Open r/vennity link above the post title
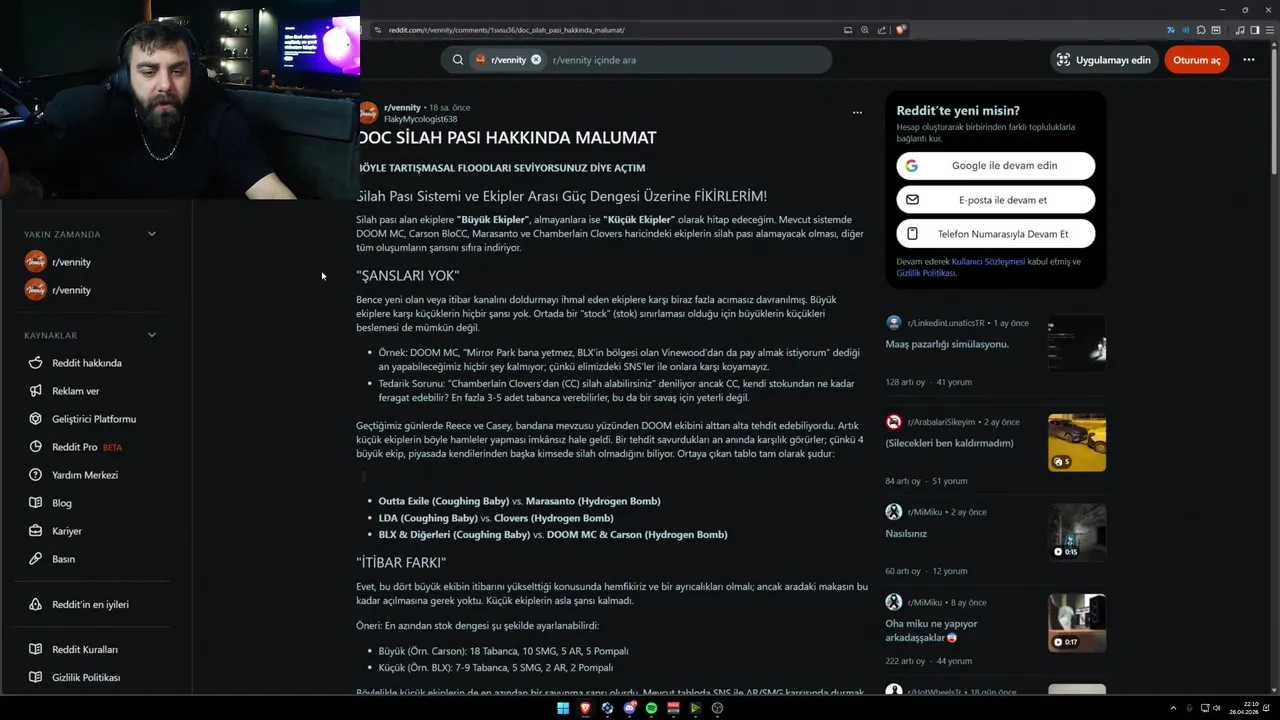Image resolution: width=1280 pixels, height=720 pixels. pyautogui.click(x=402, y=107)
